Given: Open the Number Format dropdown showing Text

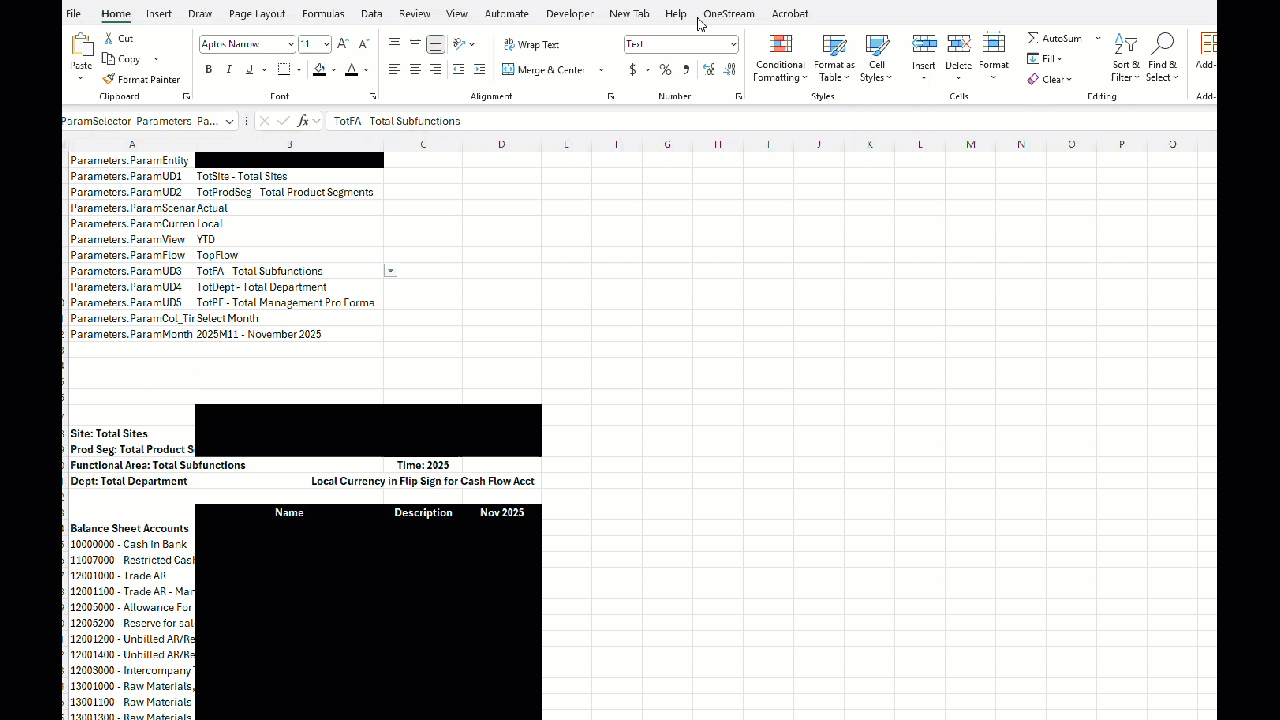Looking at the screenshot, I should [732, 44].
